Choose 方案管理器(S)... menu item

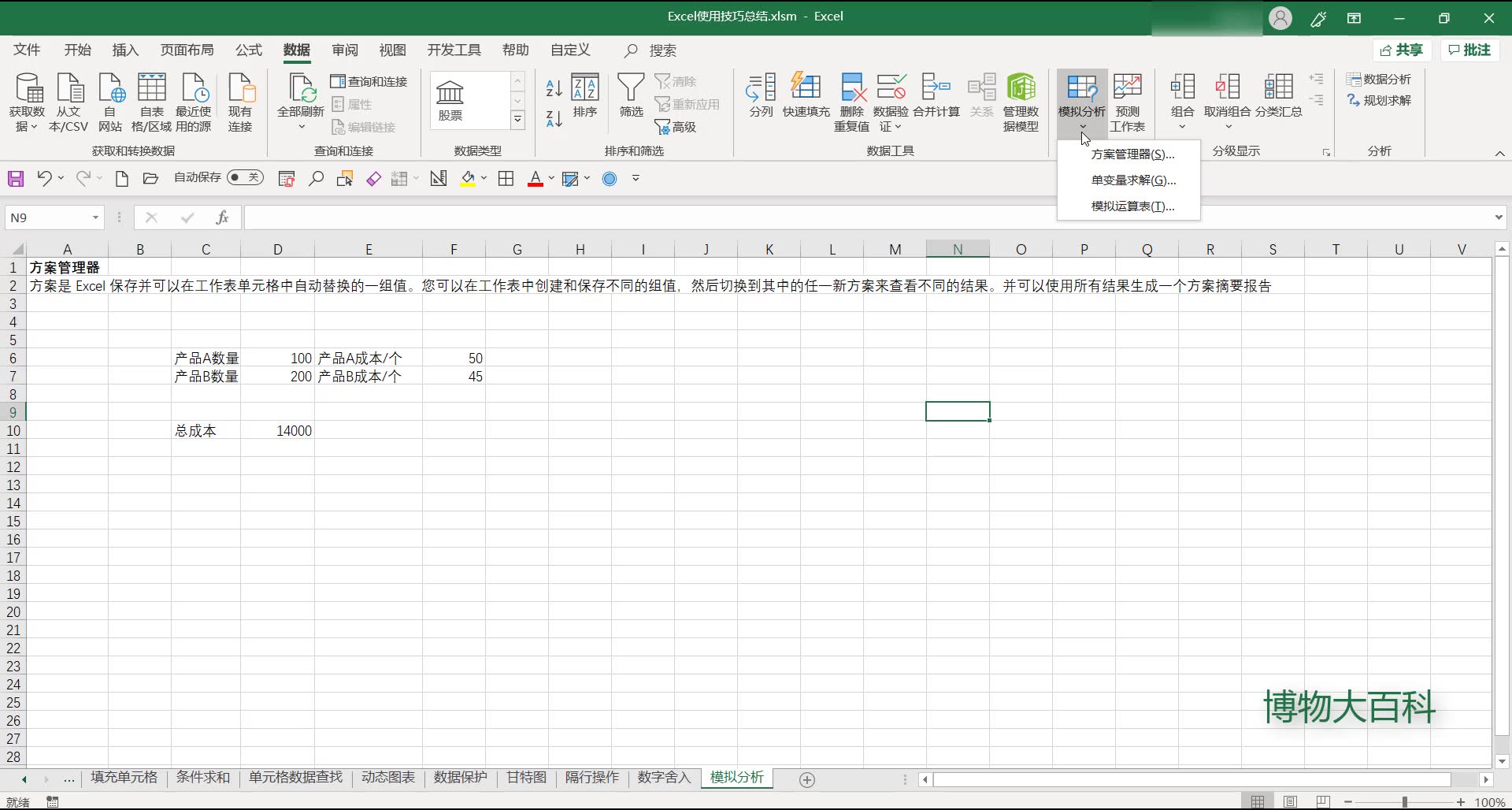(1132, 154)
